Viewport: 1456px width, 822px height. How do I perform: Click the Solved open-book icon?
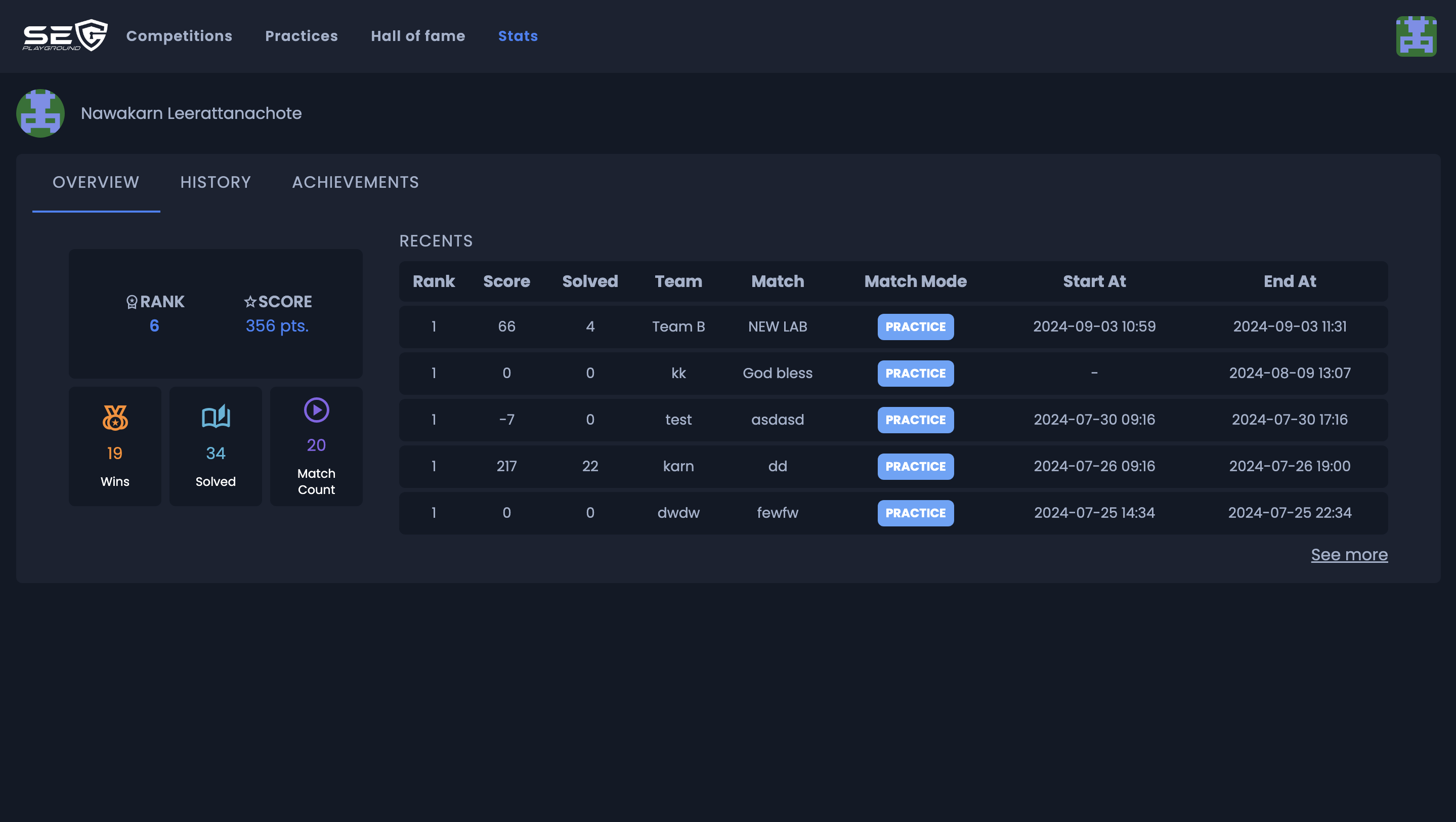pos(216,417)
